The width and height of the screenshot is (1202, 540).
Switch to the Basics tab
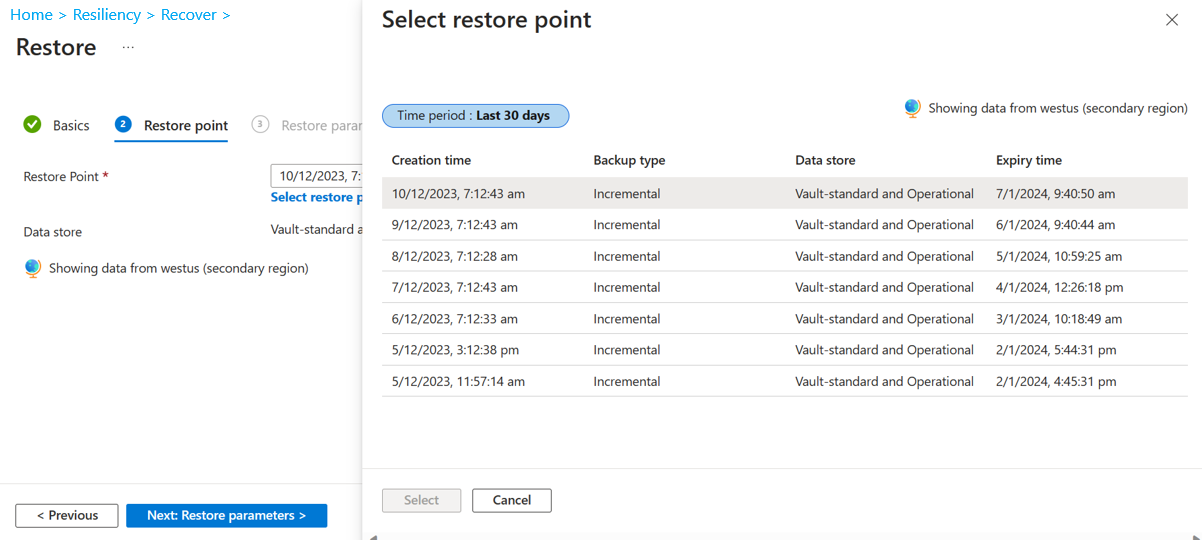pyautogui.click(x=71, y=126)
